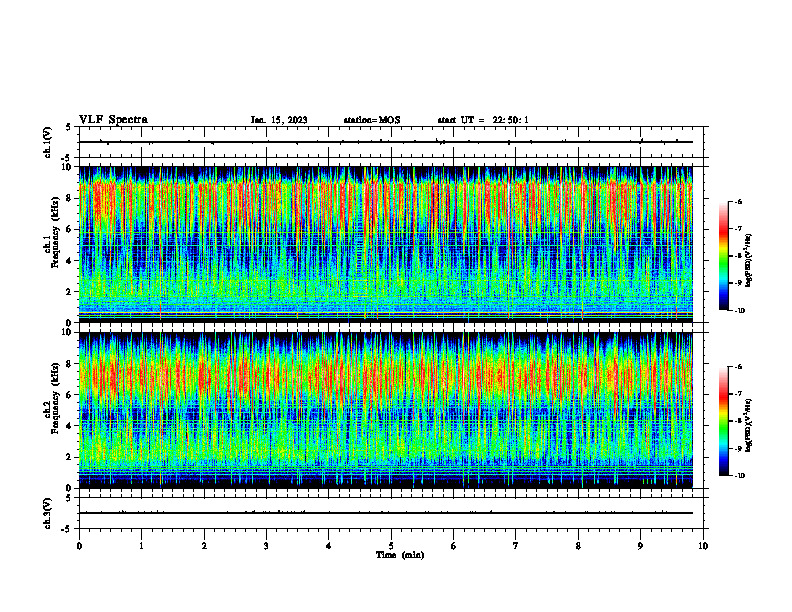Click the 'Time (min)' x-axis label

400,555
